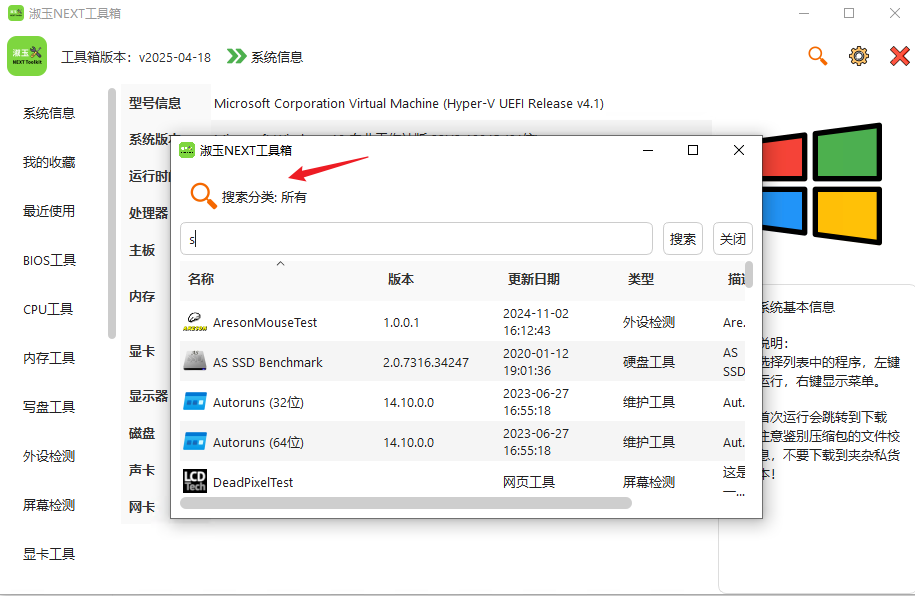Select 屏幕检测 in the left sidebar

click(x=49, y=505)
